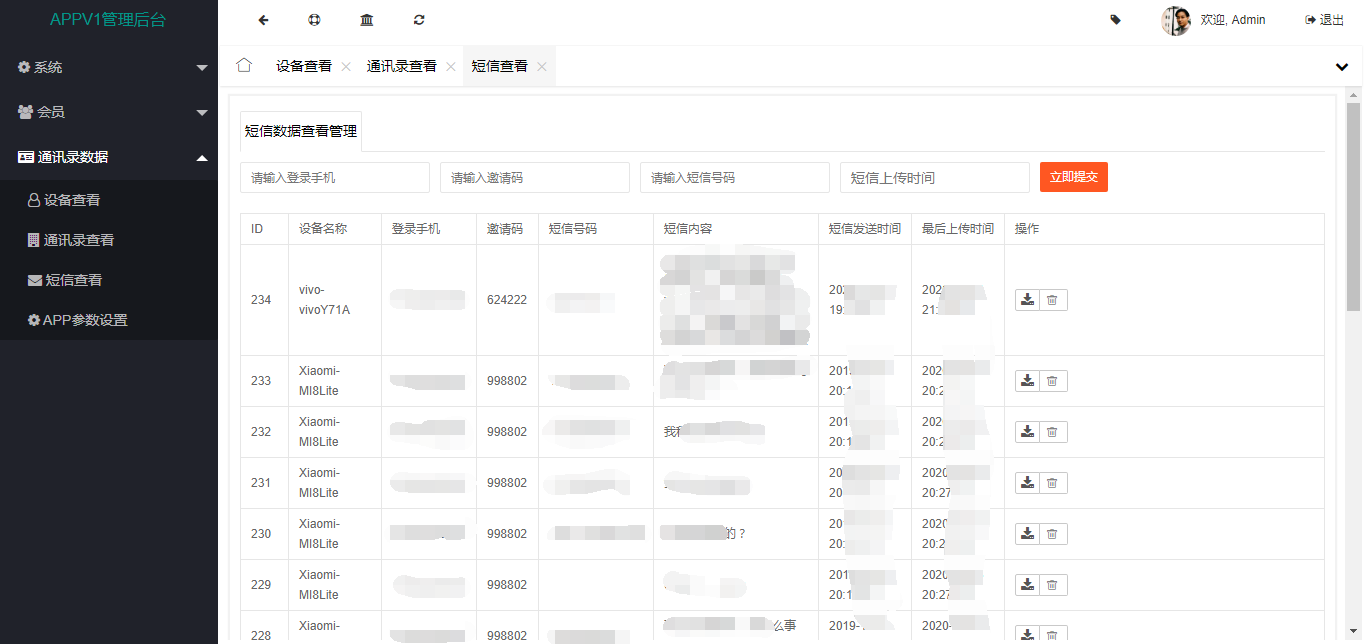Click the 立即提交 button
This screenshot has width=1364, height=644.
tap(1073, 177)
